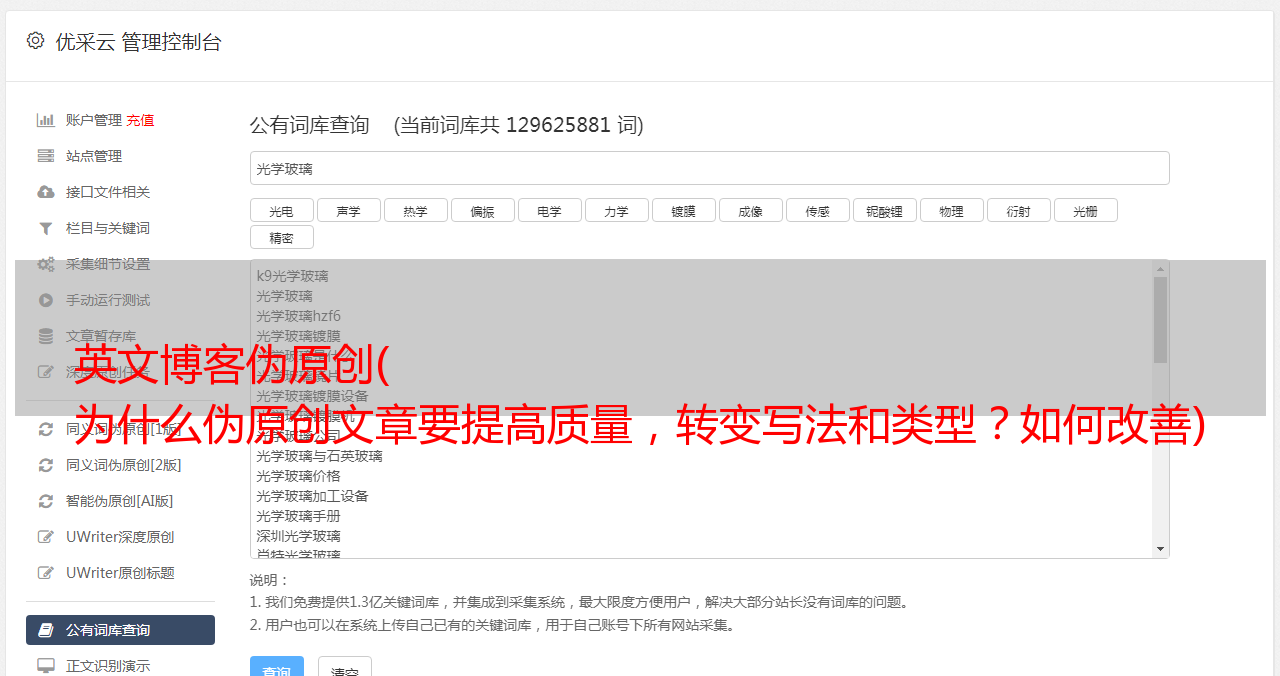Screen dimensions: 1280x676
Task: Click the monitor icon for 正文识别演示
Action: [46, 665]
